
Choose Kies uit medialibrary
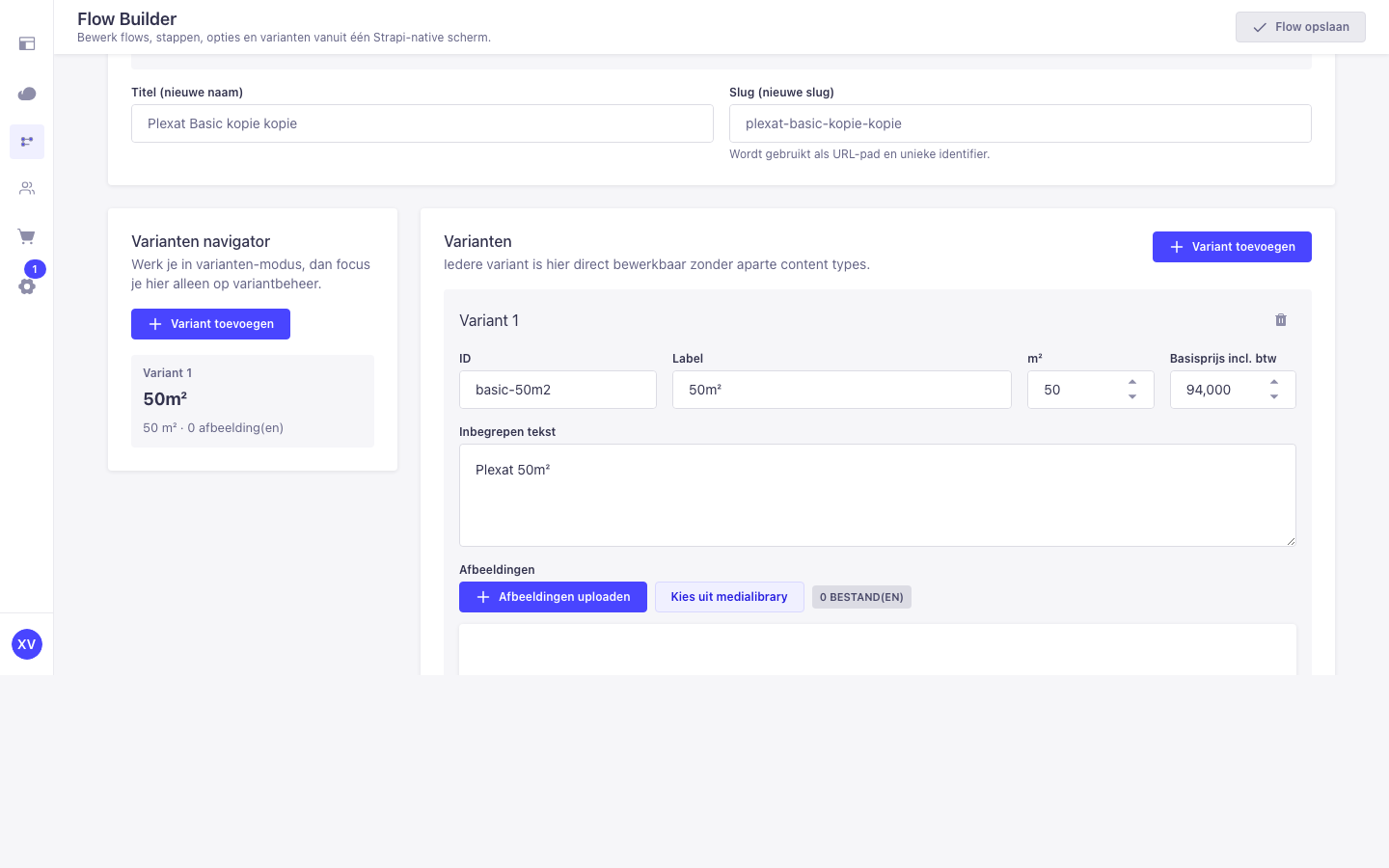pos(729,597)
